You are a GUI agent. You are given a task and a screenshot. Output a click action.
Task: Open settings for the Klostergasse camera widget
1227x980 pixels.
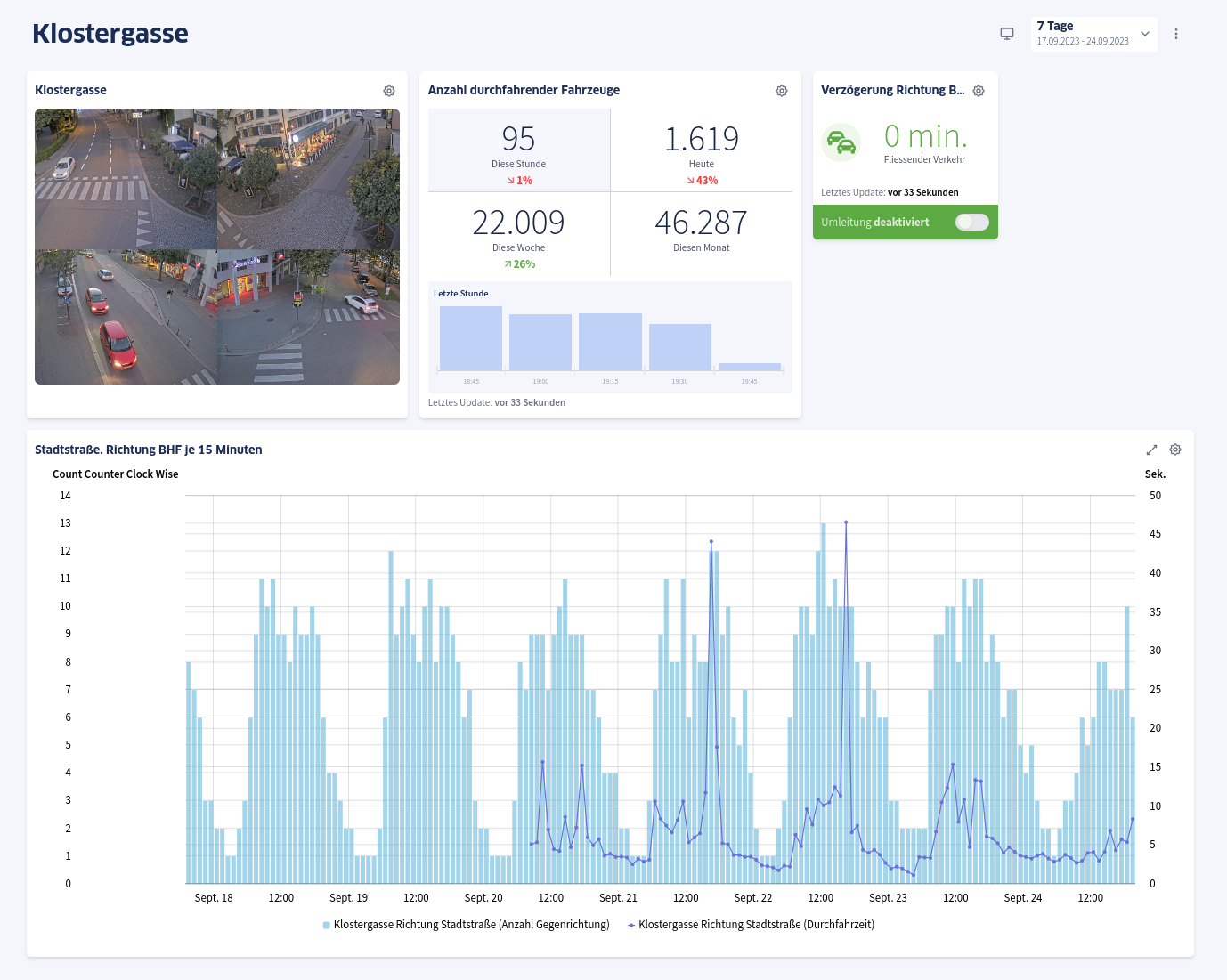click(x=388, y=90)
